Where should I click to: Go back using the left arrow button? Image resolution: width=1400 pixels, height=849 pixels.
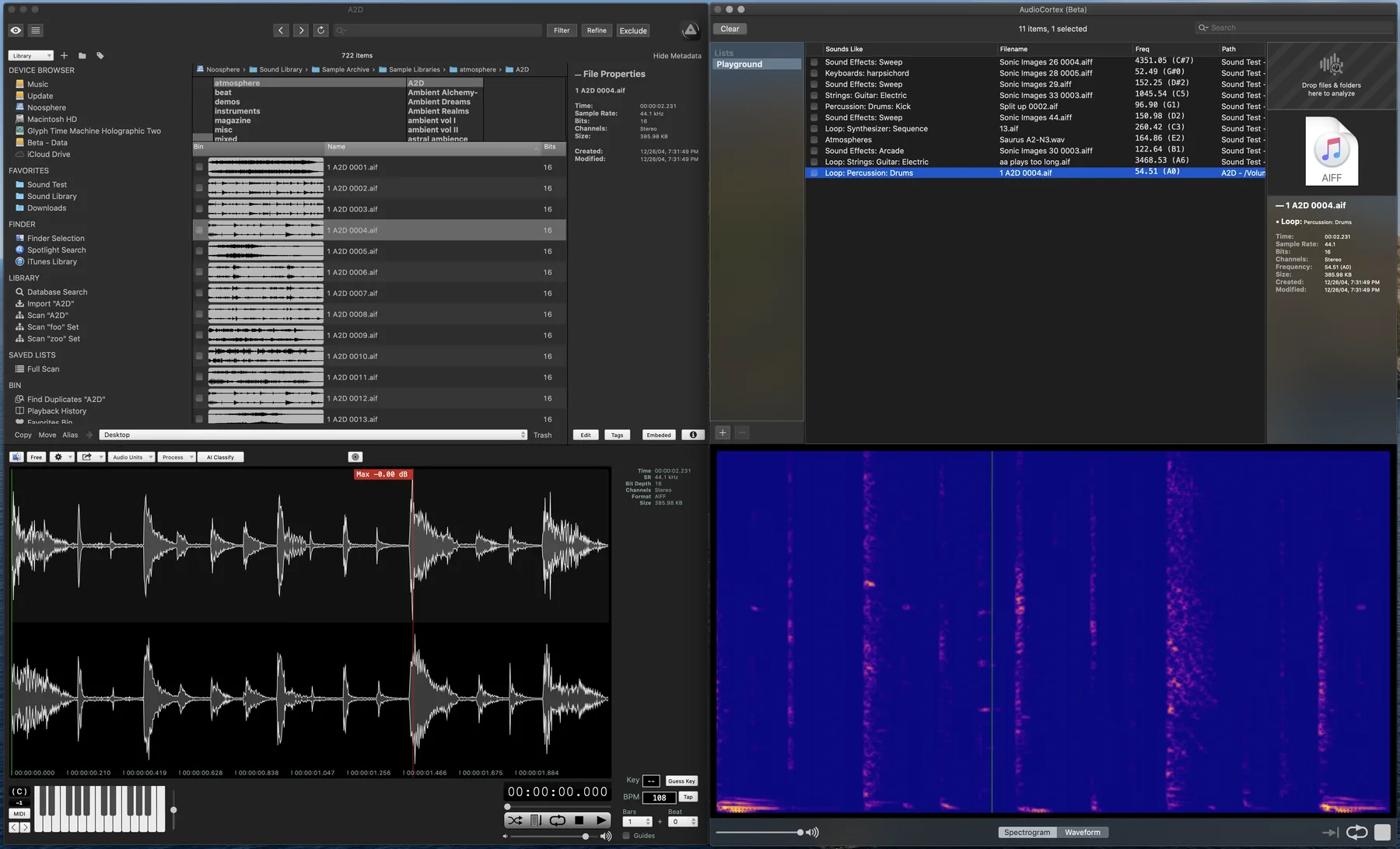pos(281,30)
